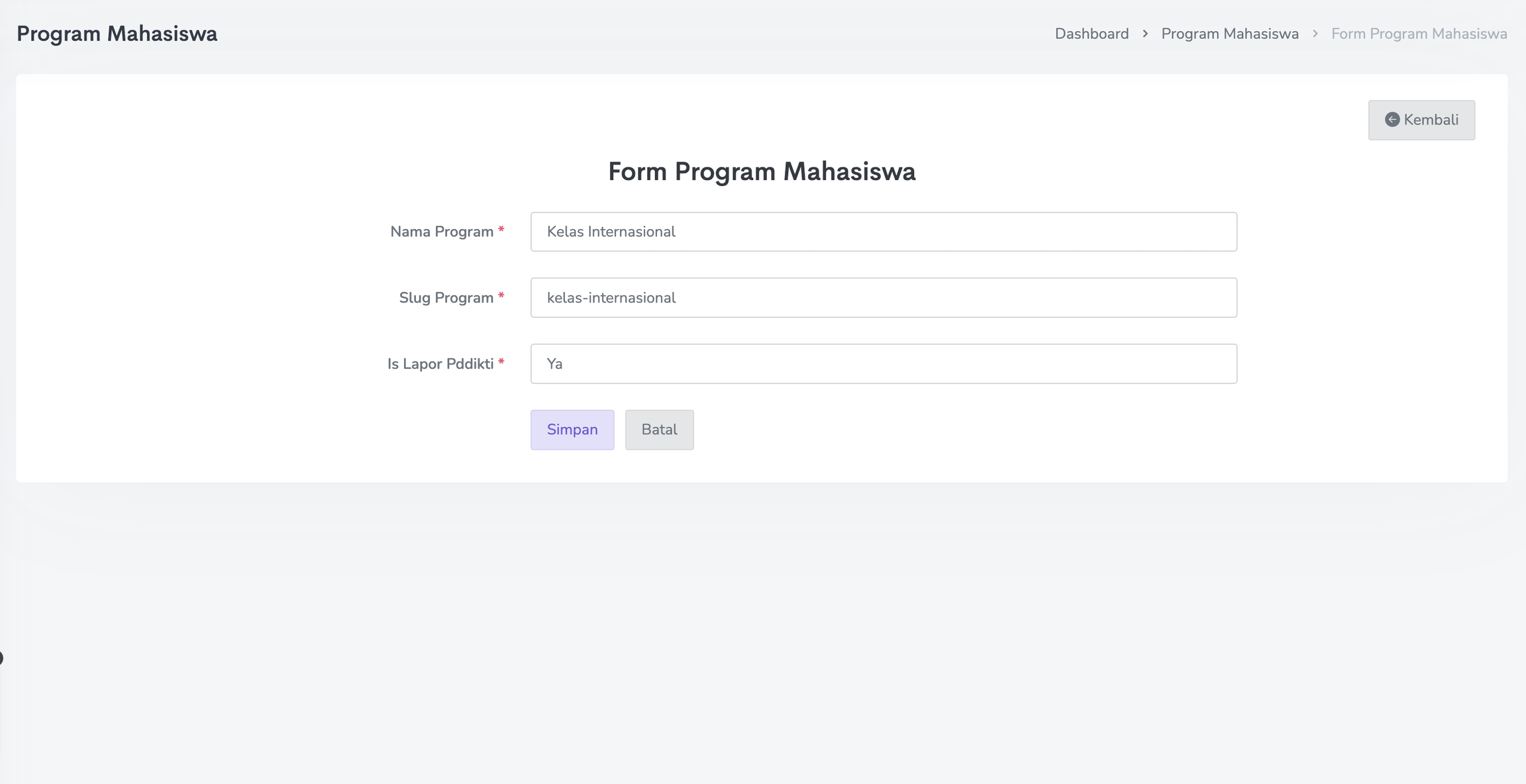Open Program Mahasiswa breadcrumb link

point(1230,34)
